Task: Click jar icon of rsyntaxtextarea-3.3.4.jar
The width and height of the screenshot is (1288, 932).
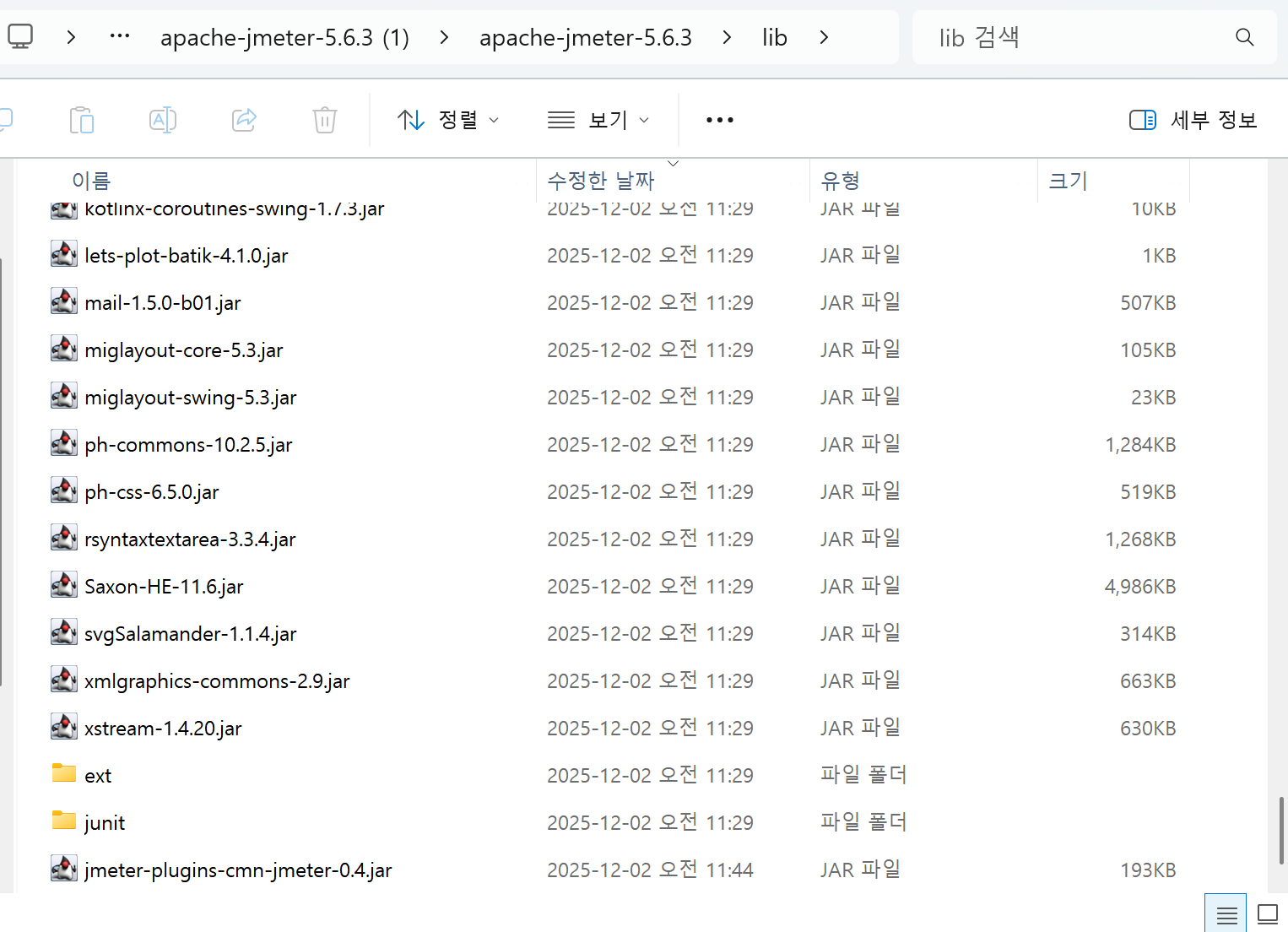Action: pos(64,538)
